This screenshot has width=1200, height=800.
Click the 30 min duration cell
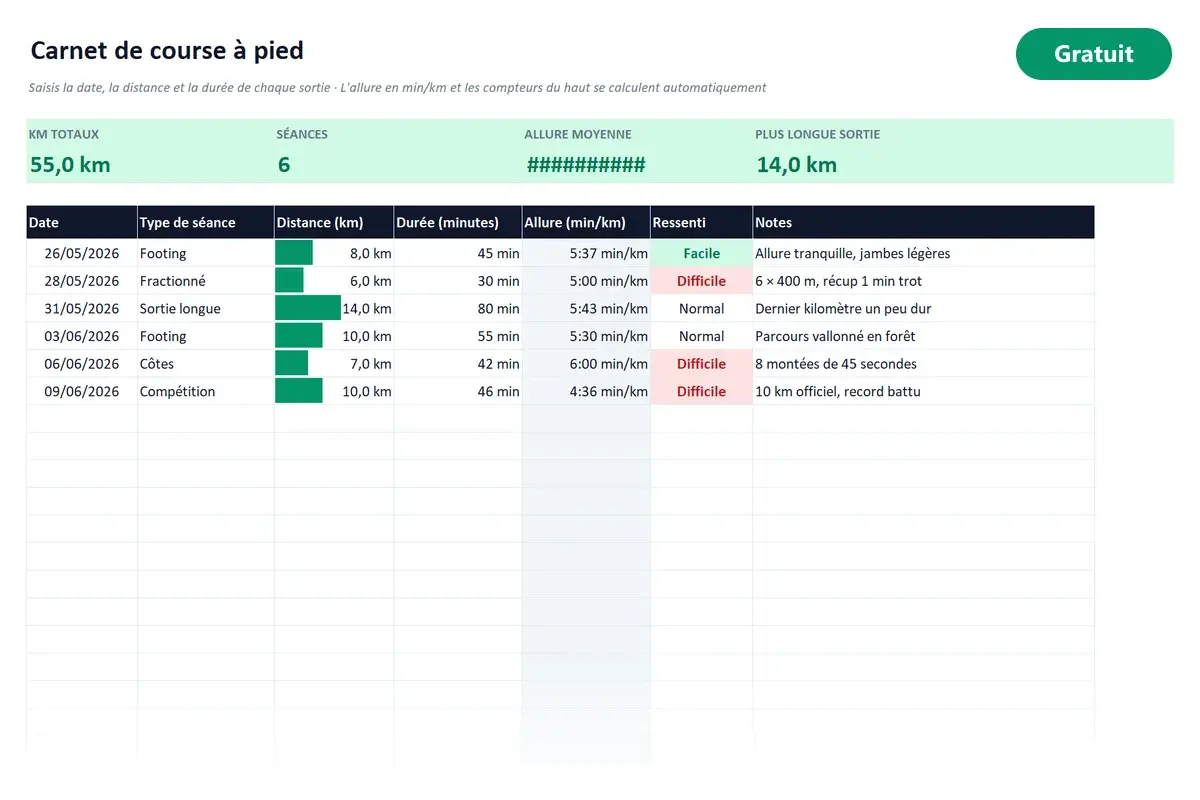458,281
